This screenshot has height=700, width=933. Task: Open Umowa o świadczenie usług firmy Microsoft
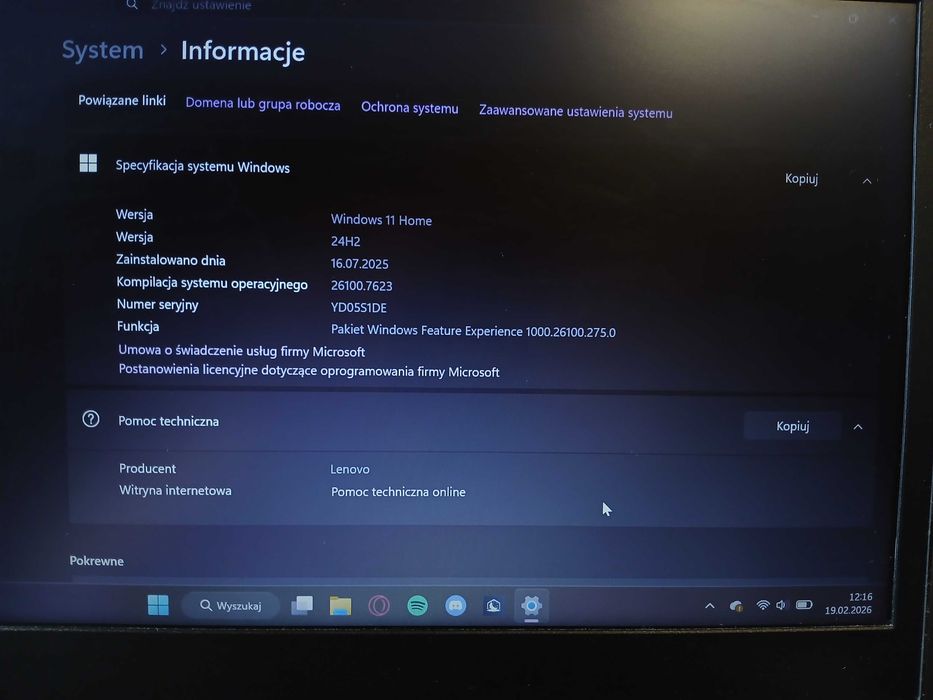coord(242,351)
